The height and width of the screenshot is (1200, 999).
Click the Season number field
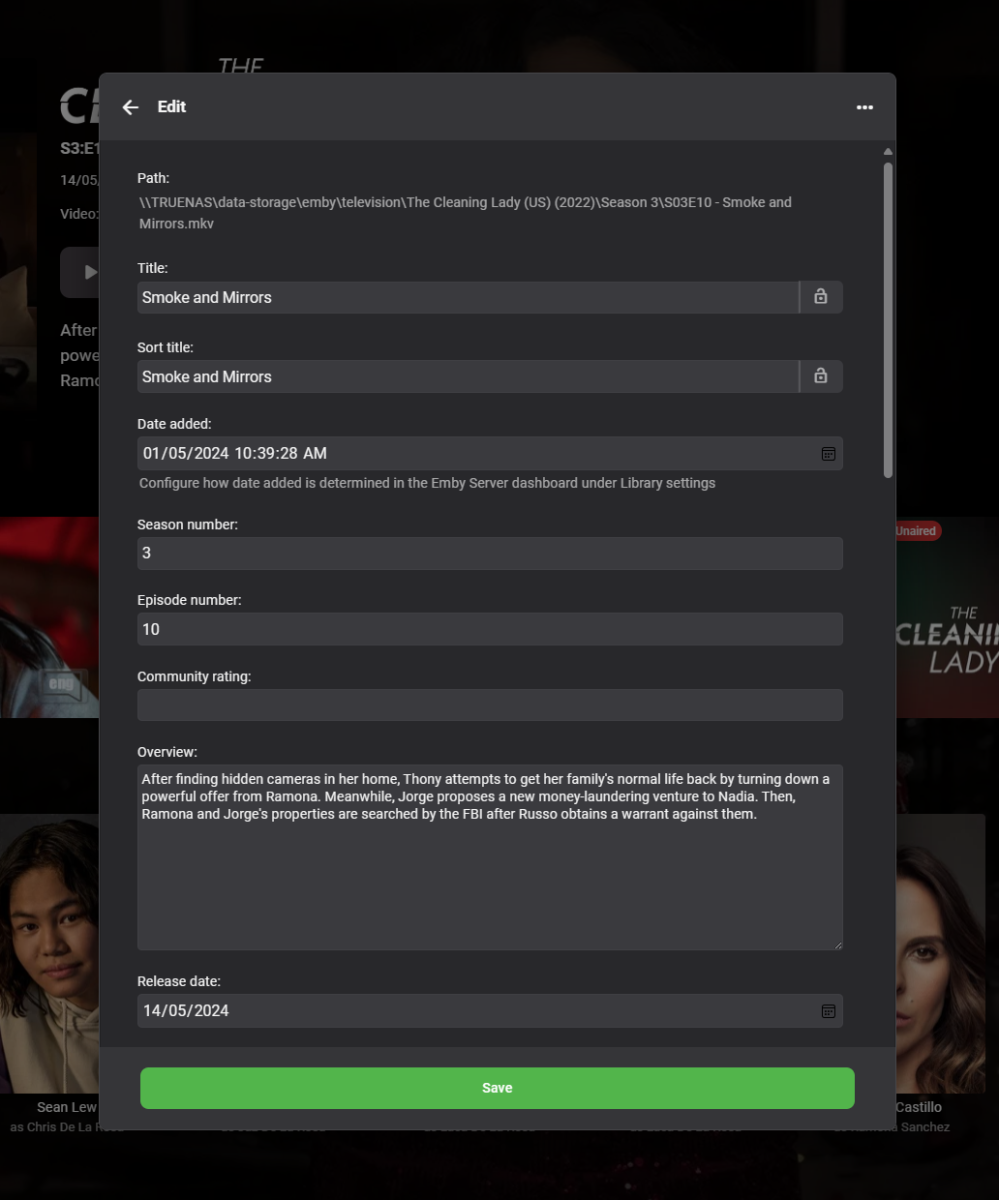[x=489, y=553]
